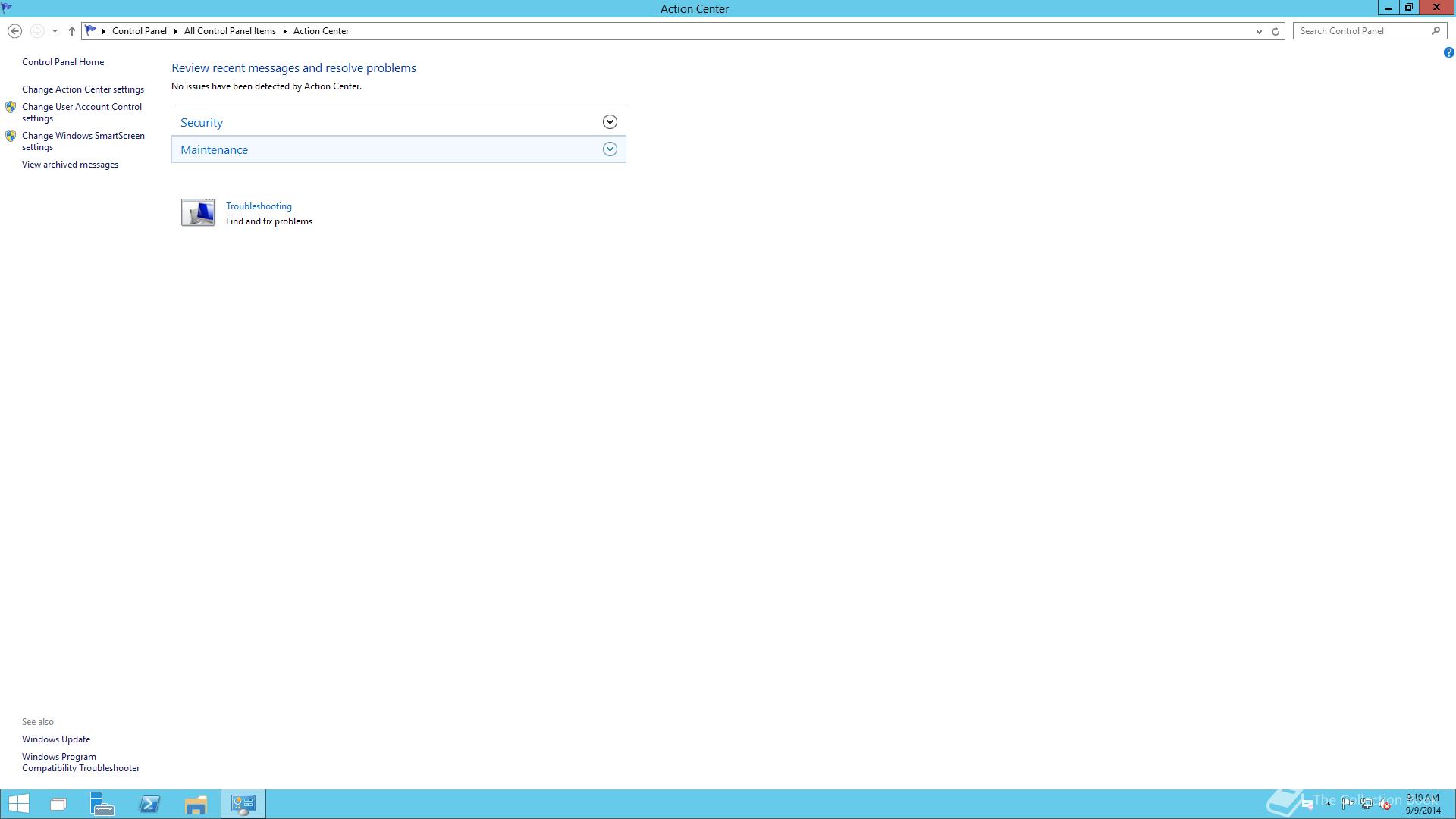Image resolution: width=1456 pixels, height=819 pixels.
Task: Click the Action Center title bar flag icon
Action: (x=7, y=8)
